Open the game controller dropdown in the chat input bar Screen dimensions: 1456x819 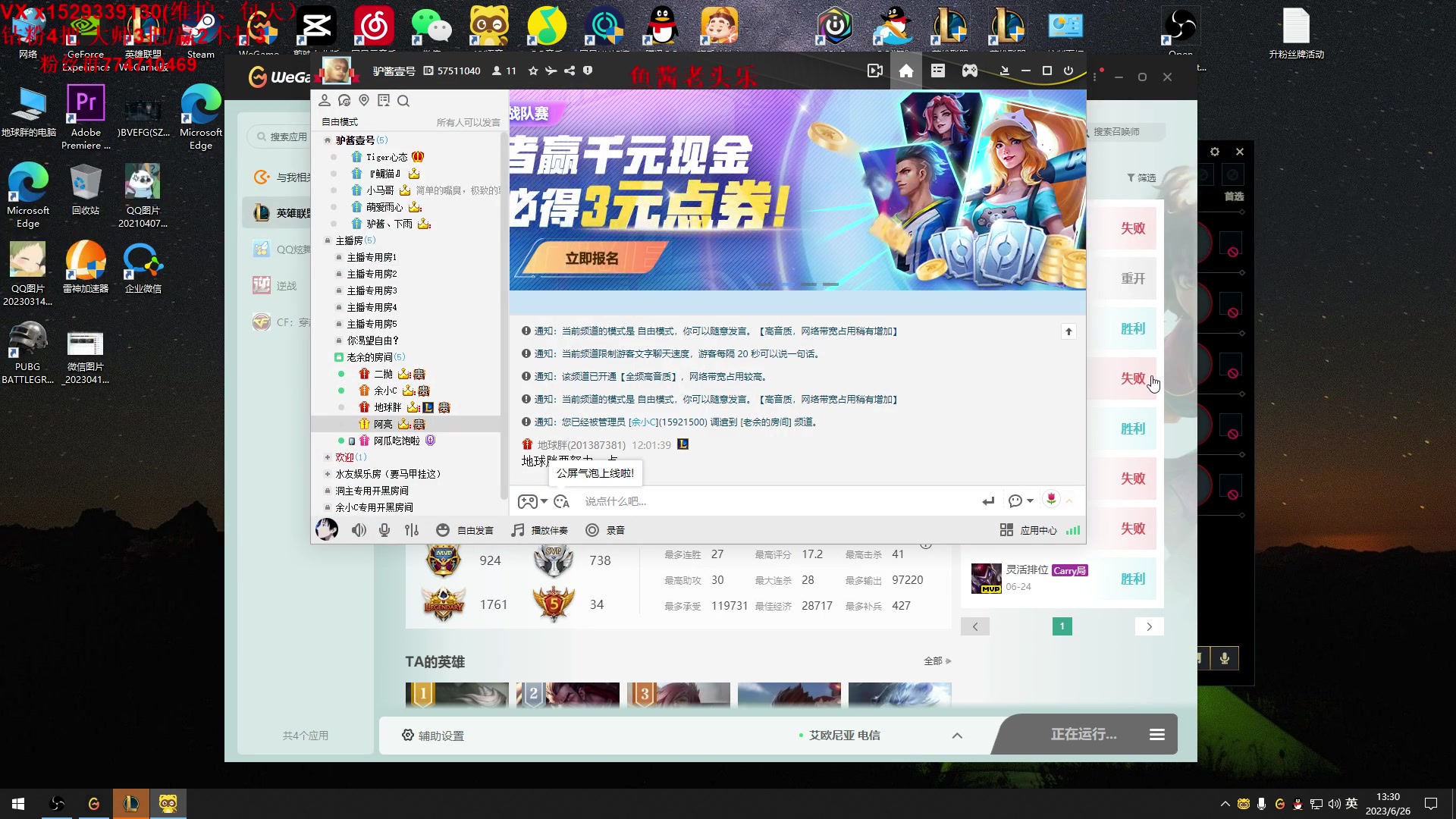tap(532, 502)
